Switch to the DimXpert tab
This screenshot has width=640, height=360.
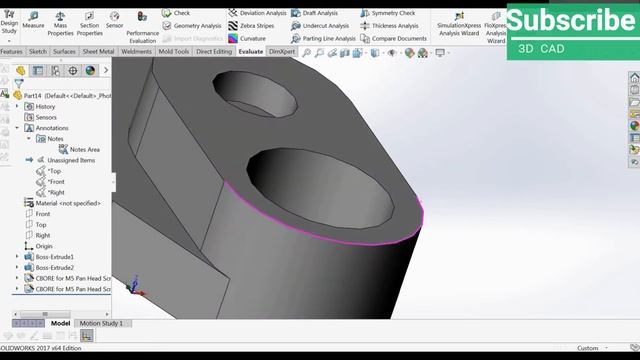pyautogui.click(x=282, y=51)
